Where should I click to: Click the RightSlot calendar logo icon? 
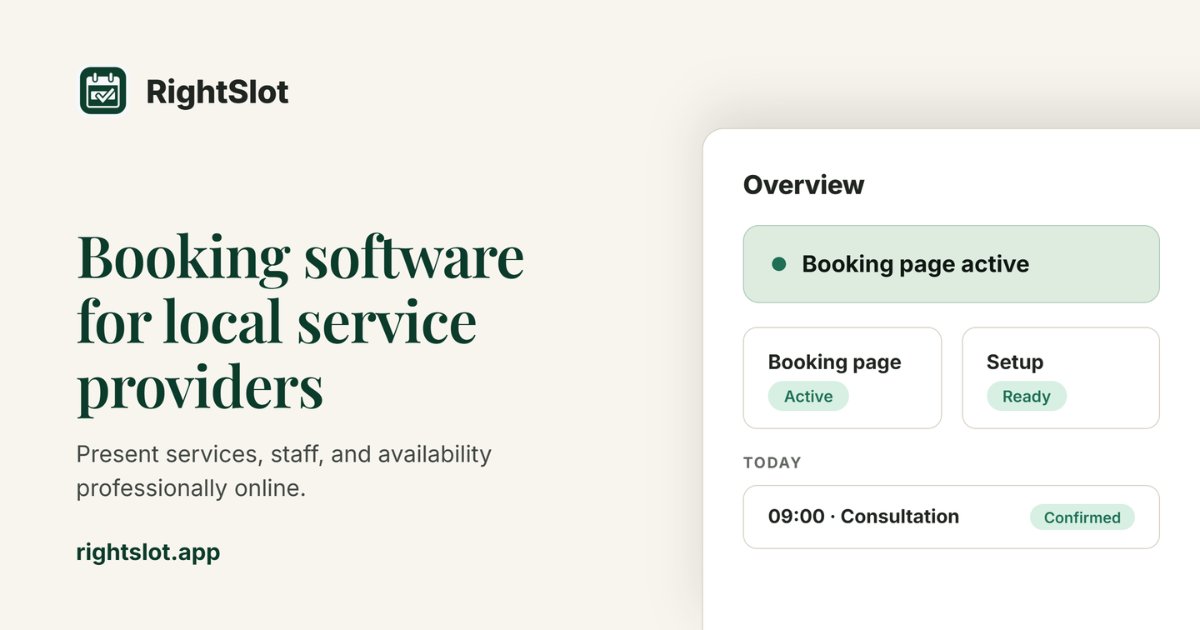coord(103,91)
